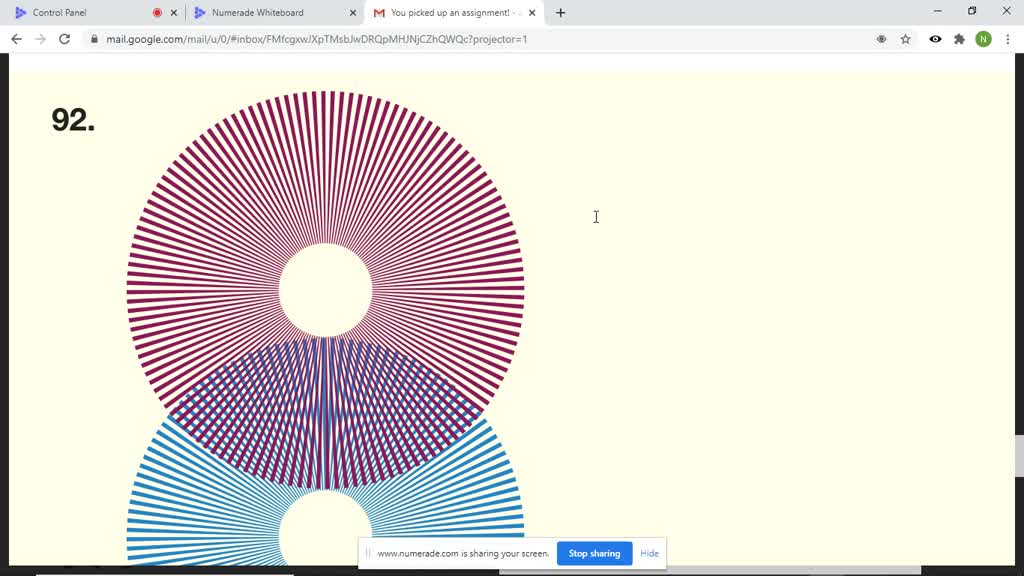
Task: Click the eye-shaped extension icon
Action: pyautogui.click(x=934, y=39)
